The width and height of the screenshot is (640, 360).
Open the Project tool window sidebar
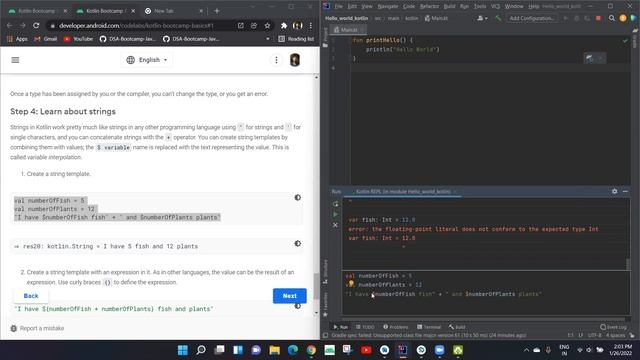[x=325, y=38]
